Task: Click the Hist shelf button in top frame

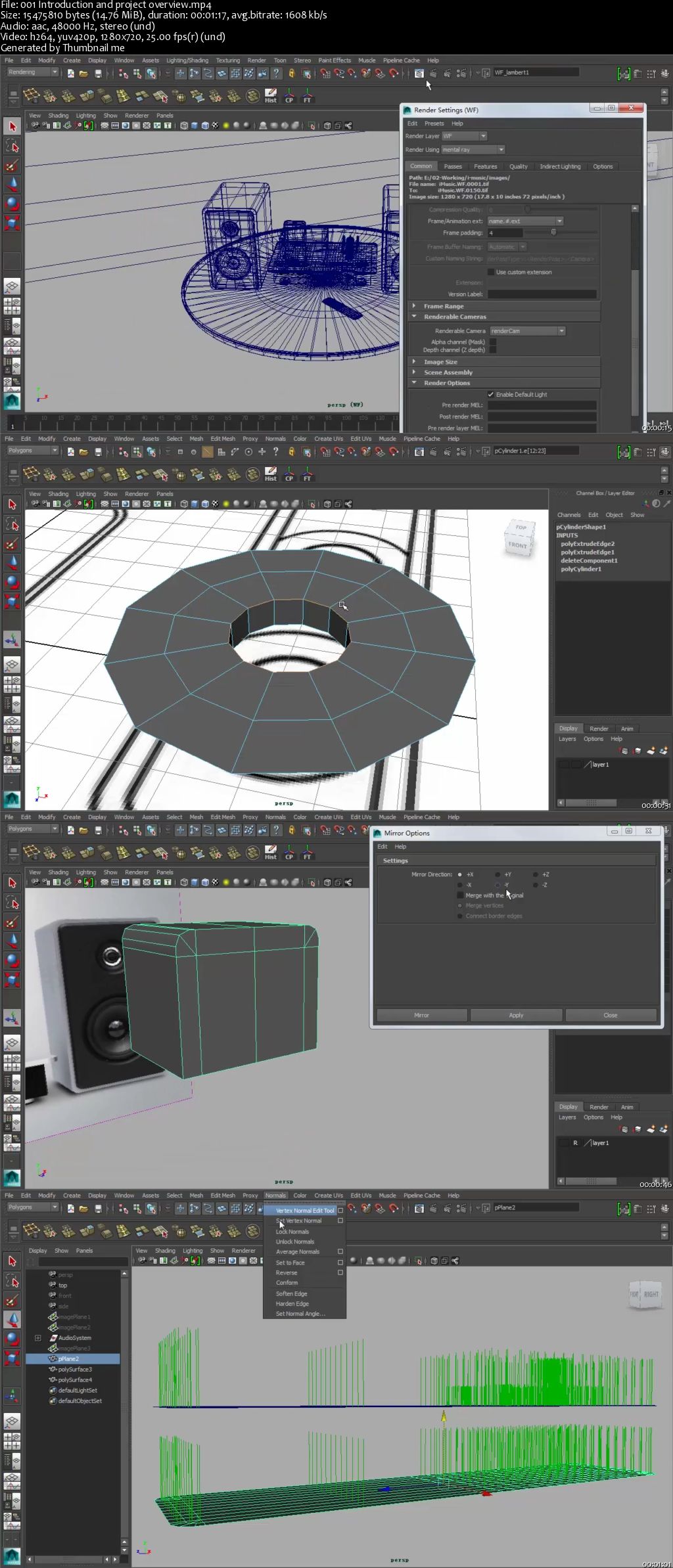Action: [271, 97]
